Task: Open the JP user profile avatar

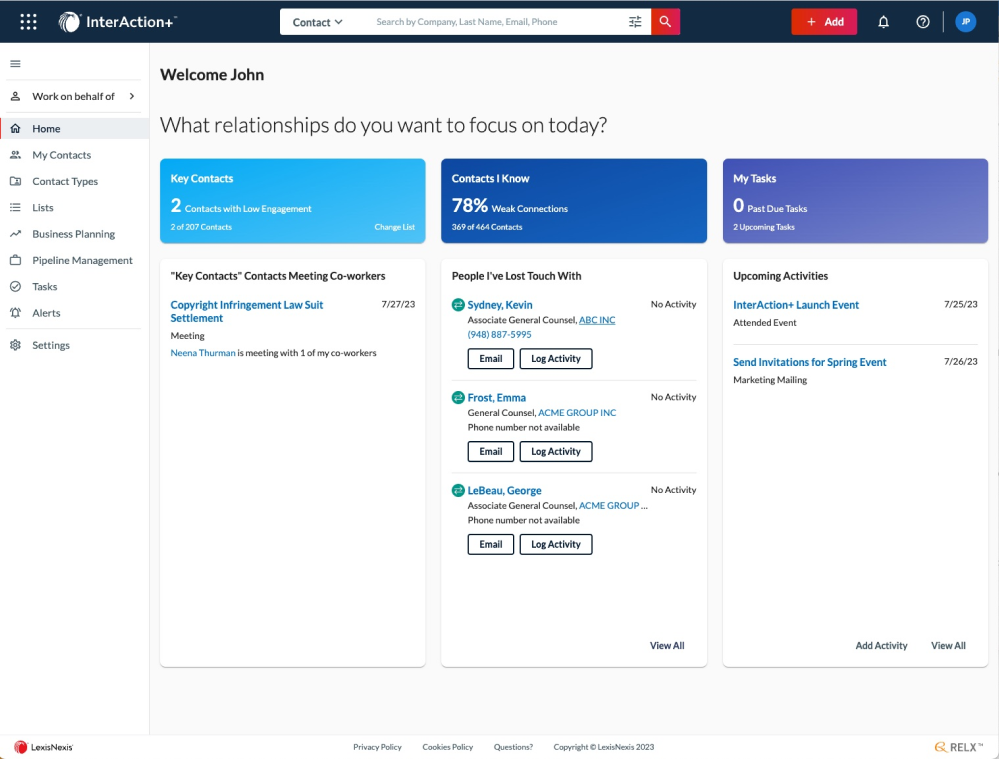Action: coord(966,22)
